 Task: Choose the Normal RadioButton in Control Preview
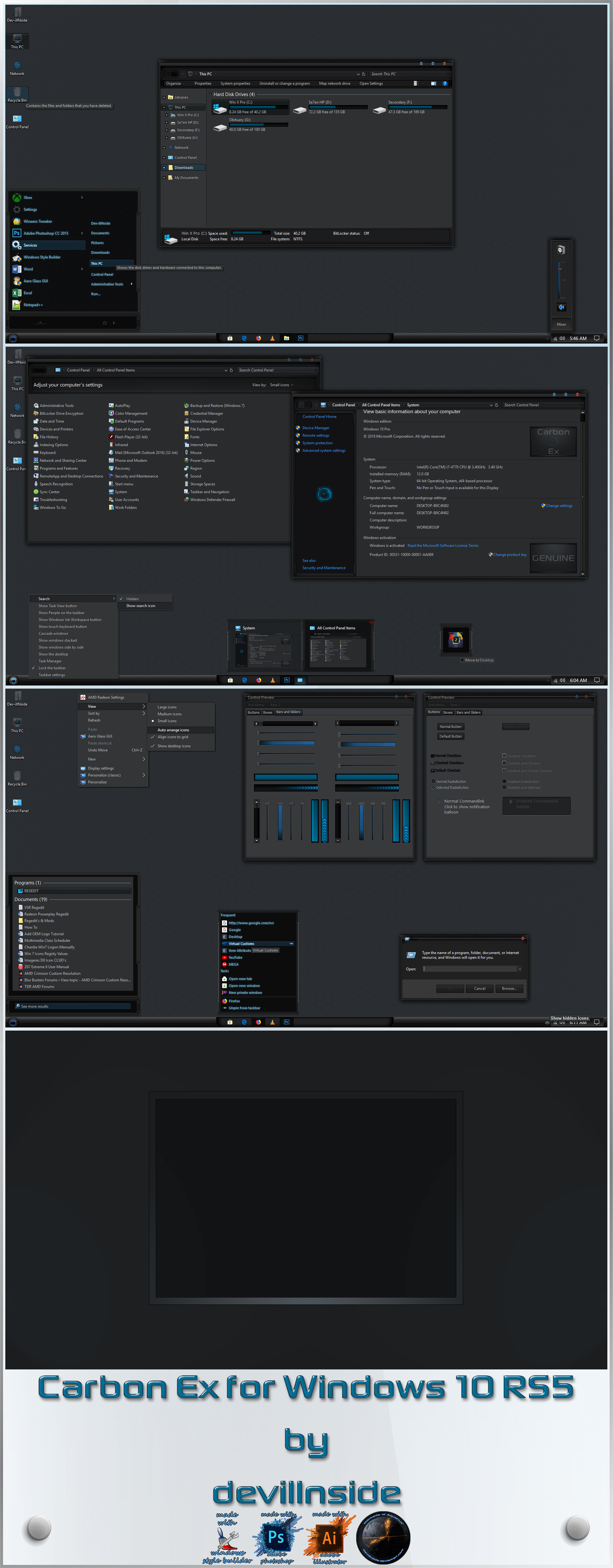tap(434, 781)
